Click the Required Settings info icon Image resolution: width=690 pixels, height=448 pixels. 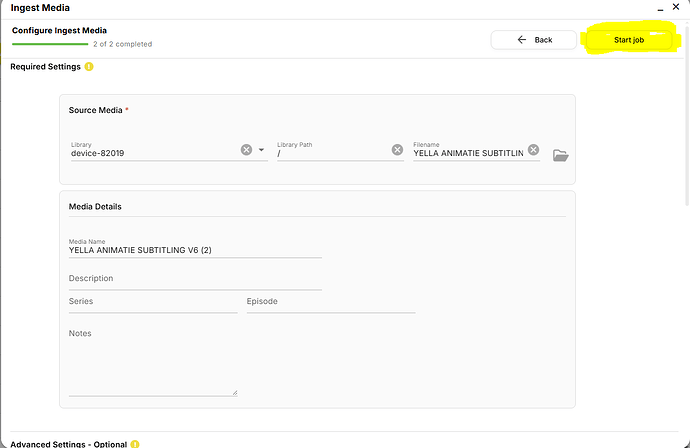tap(89, 67)
